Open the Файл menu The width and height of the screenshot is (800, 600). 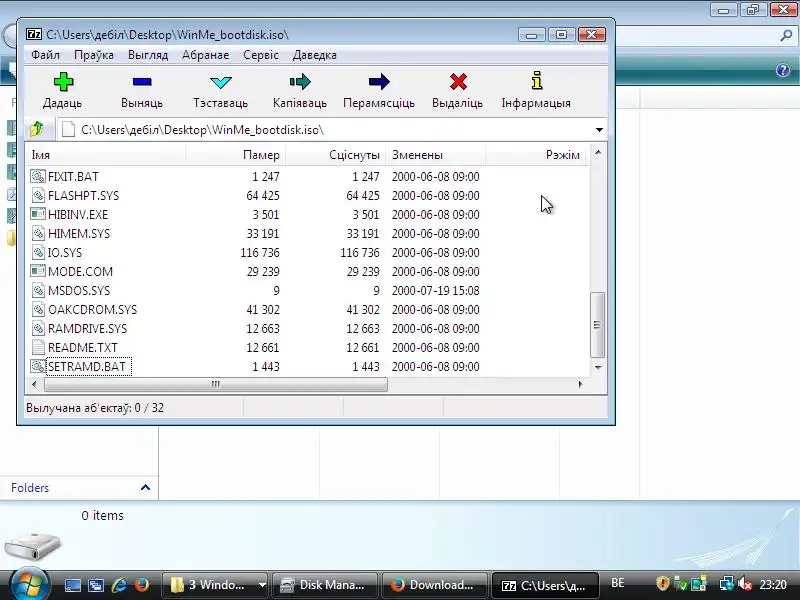(45, 55)
